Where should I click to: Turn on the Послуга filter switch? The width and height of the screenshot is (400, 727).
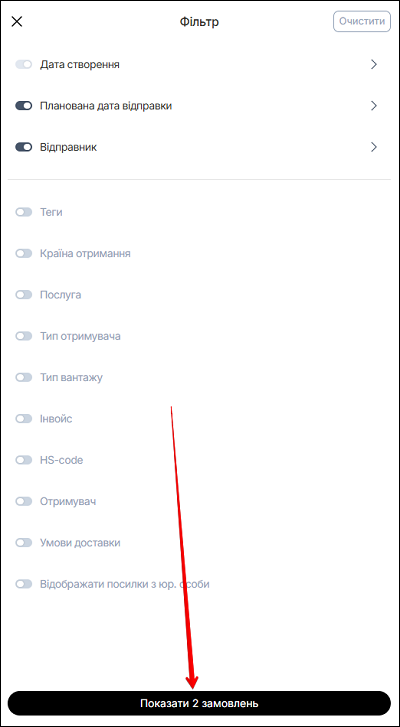(x=24, y=295)
